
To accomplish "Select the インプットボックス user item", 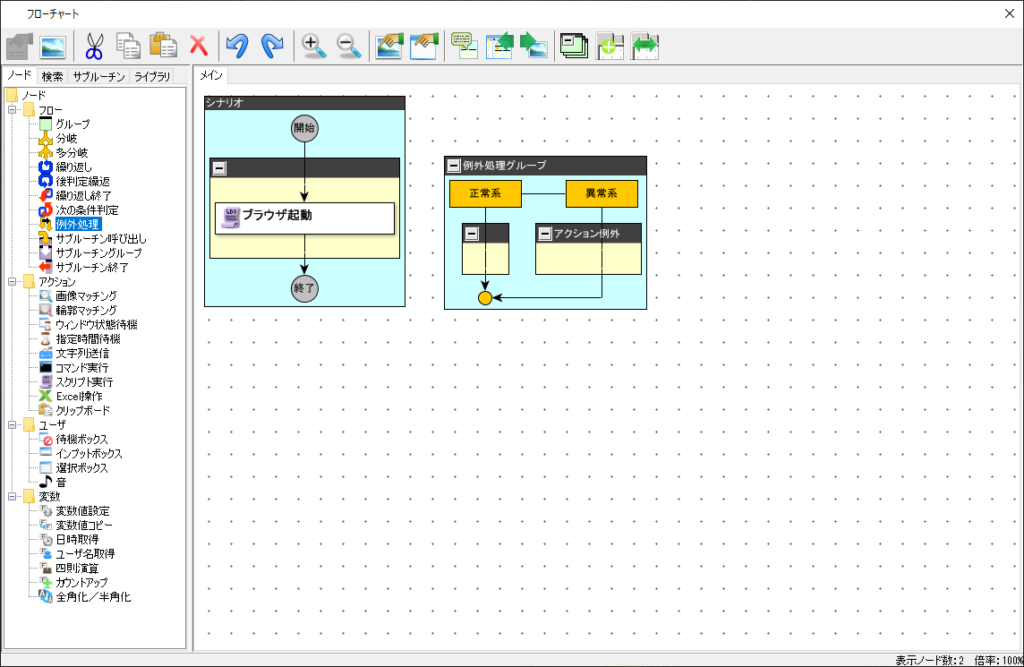I will pyautogui.click(x=89, y=454).
